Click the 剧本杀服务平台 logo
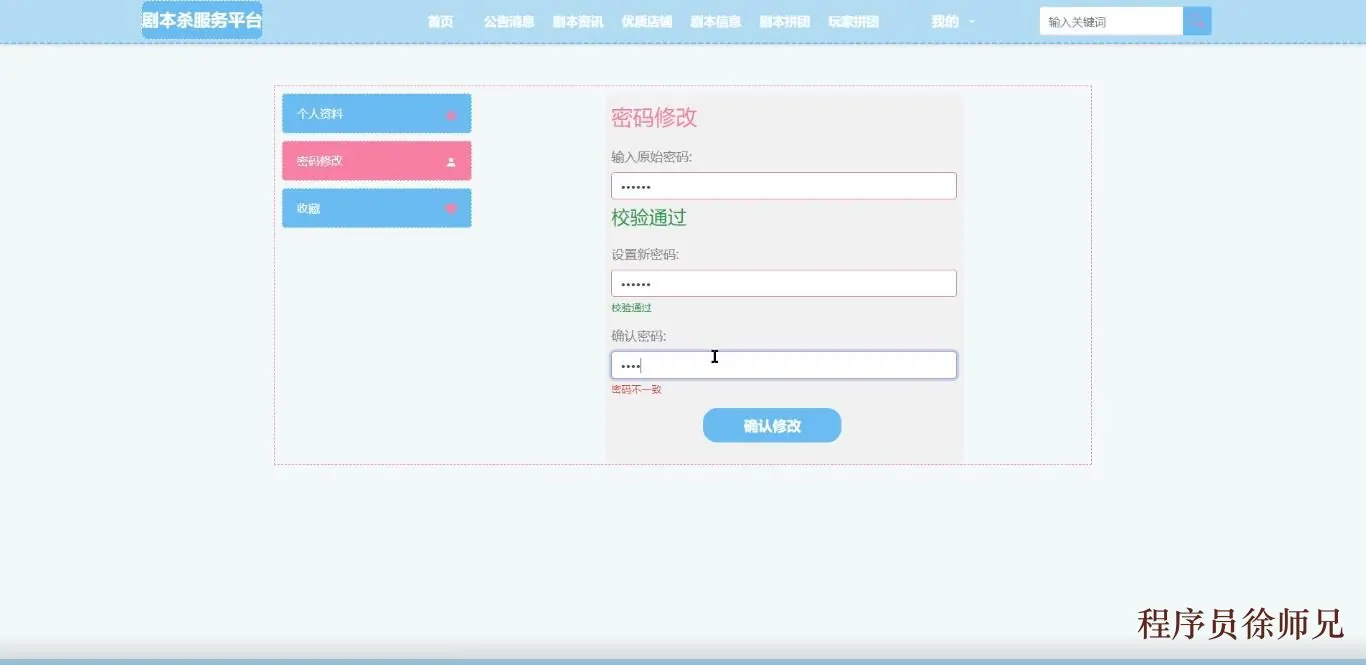The image size is (1366, 665). pos(202,20)
